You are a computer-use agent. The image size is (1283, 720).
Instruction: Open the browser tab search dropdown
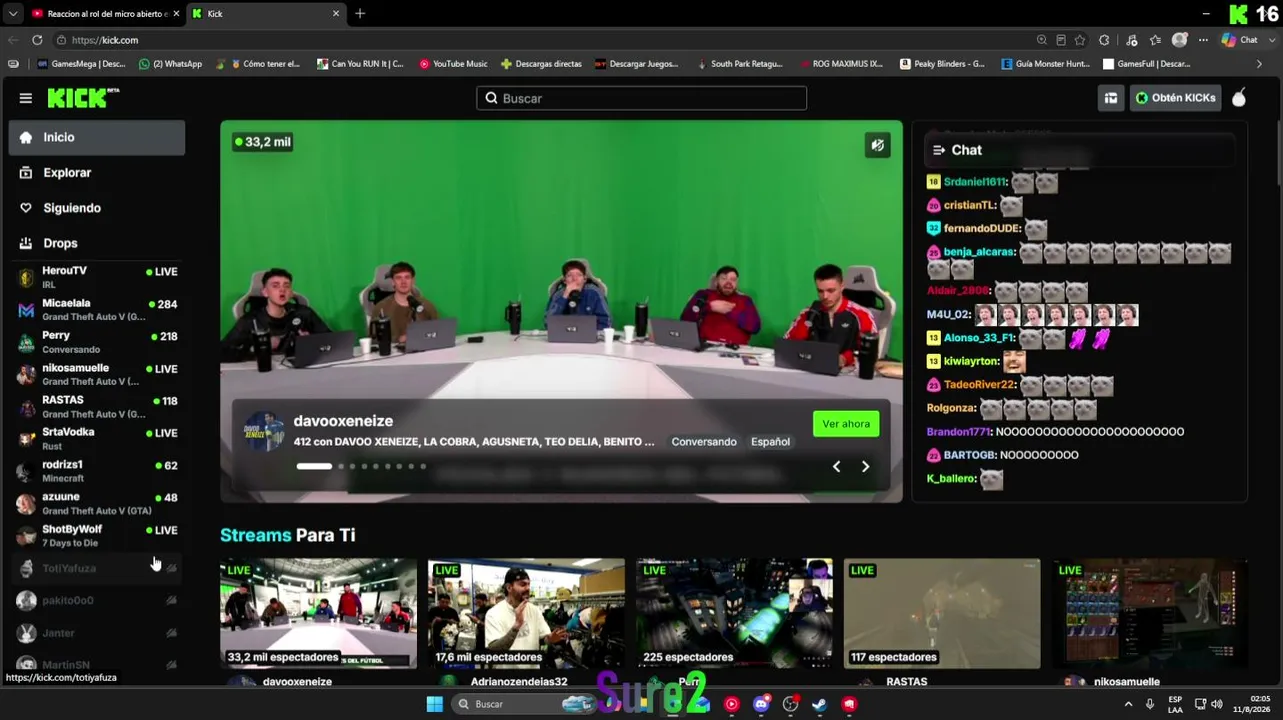pyautogui.click(x=12, y=14)
